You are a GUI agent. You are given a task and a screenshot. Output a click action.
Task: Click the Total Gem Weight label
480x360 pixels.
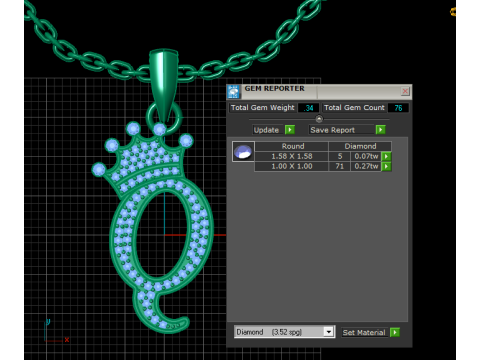263,108
